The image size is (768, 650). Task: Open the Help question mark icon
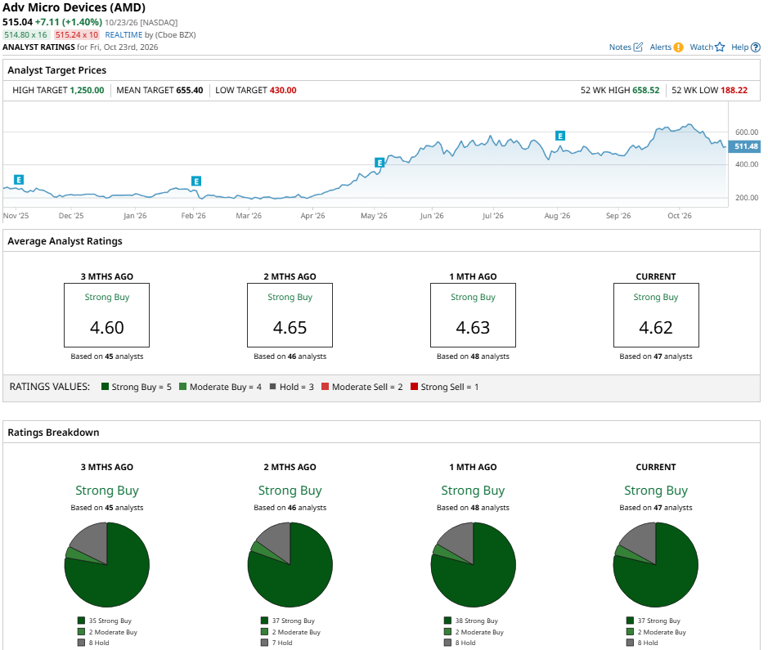point(756,48)
